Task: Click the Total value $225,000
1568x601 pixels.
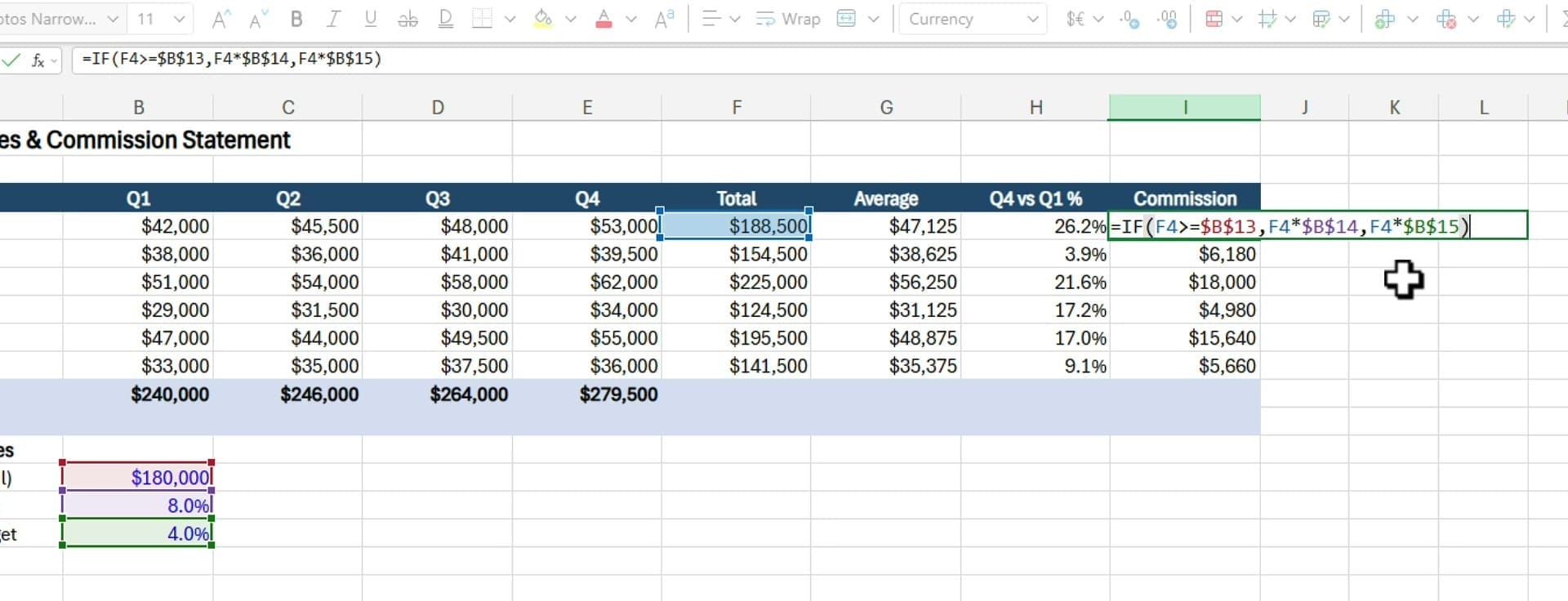Action: click(736, 282)
